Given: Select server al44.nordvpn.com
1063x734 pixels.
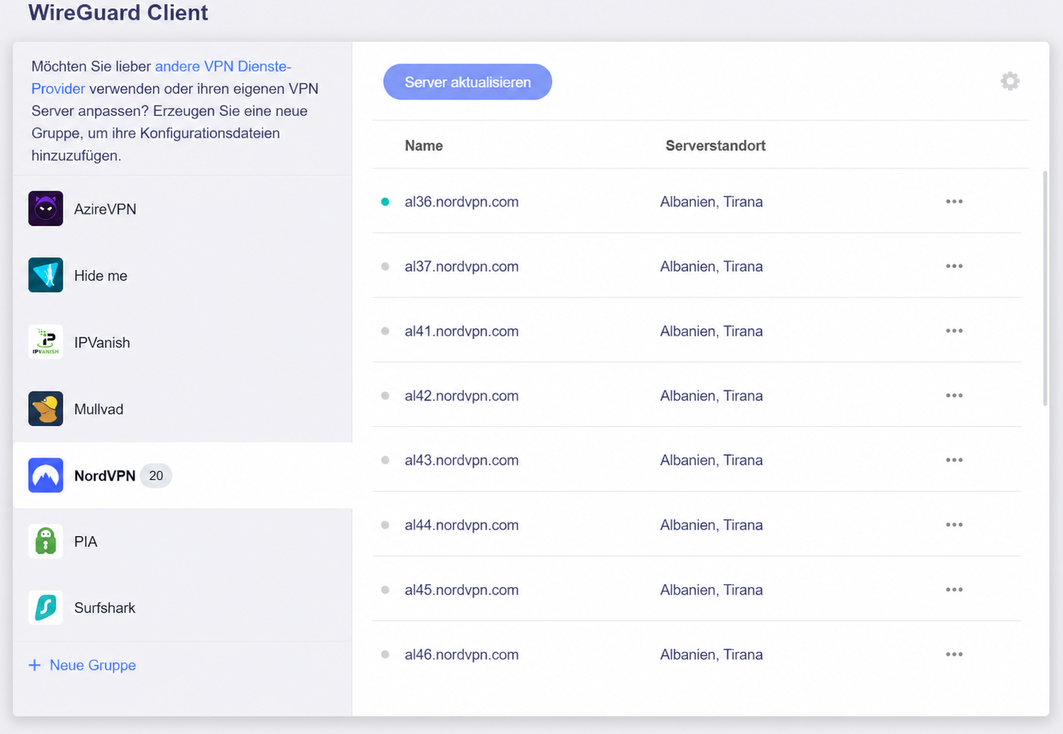Looking at the screenshot, I should (x=462, y=525).
